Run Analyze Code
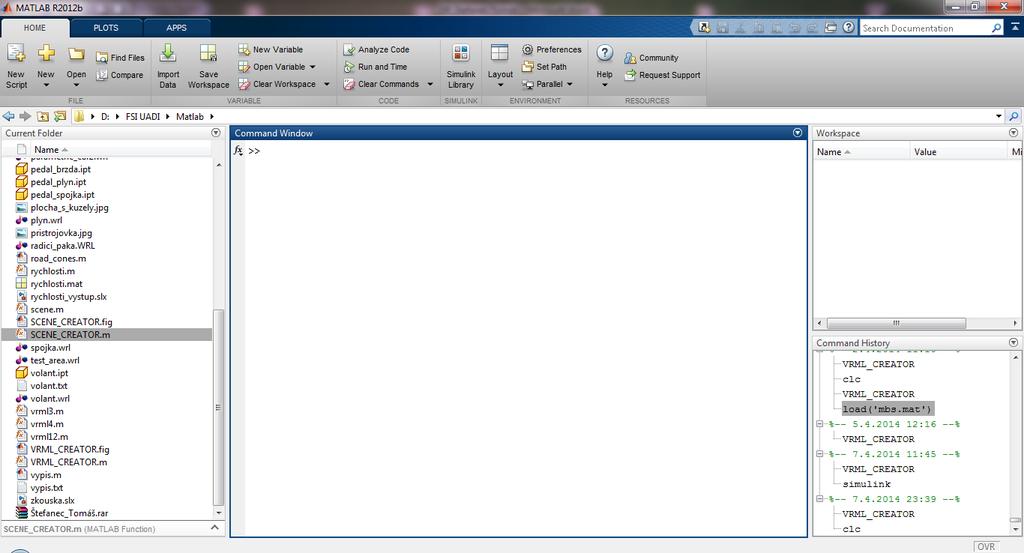 click(x=376, y=50)
